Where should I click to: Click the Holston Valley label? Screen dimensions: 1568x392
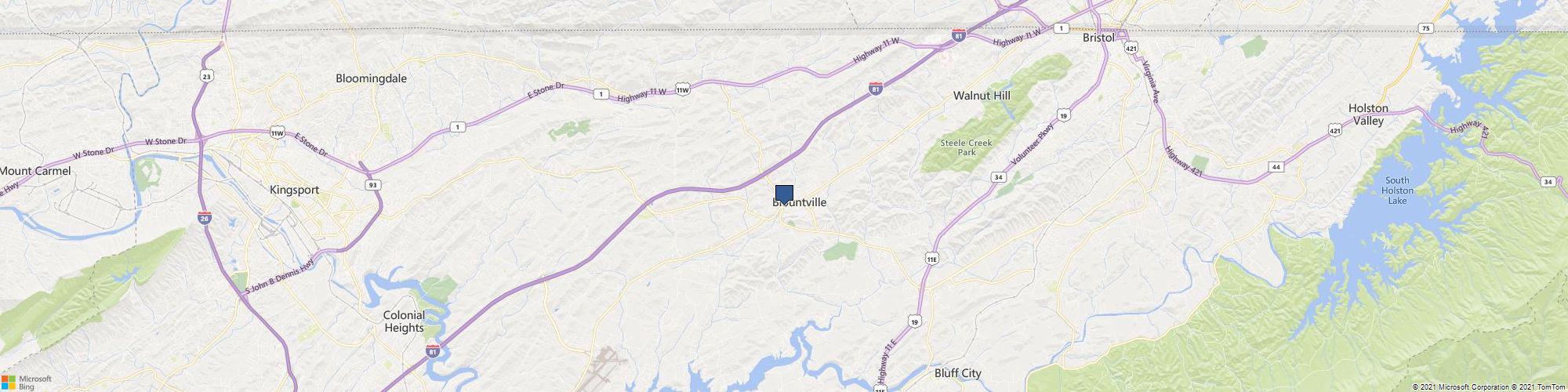click(1368, 114)
